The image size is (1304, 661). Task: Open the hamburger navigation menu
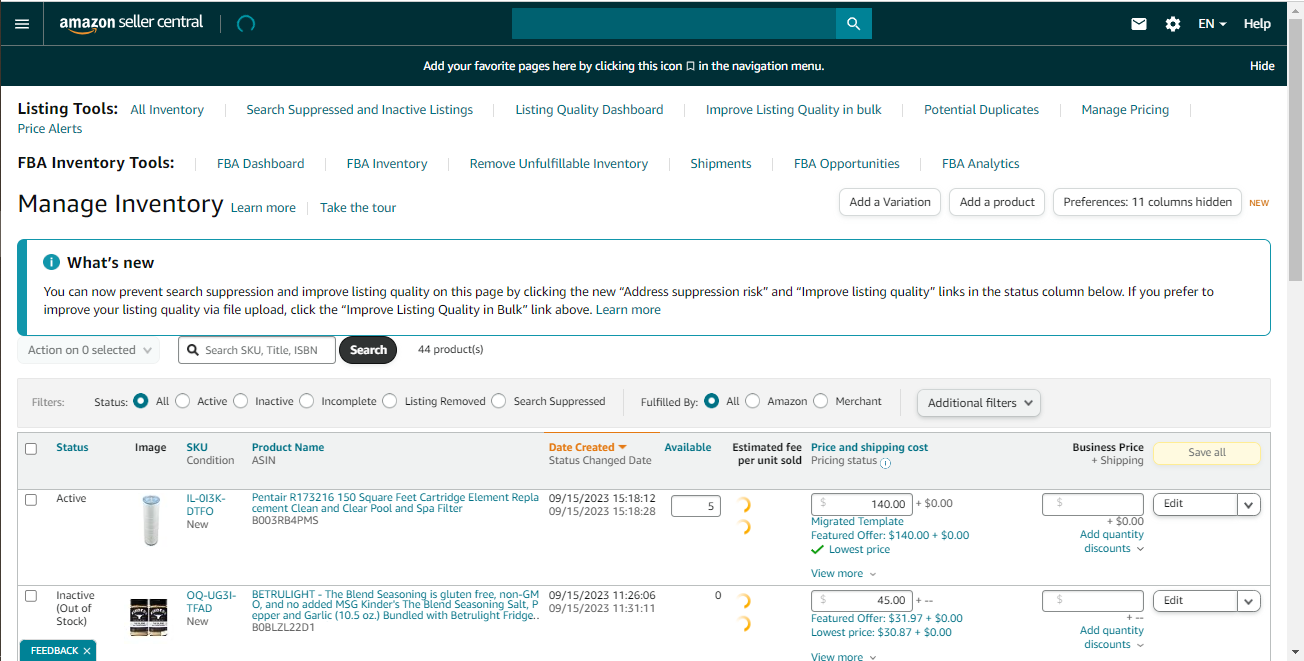click(x=22, y=24)
